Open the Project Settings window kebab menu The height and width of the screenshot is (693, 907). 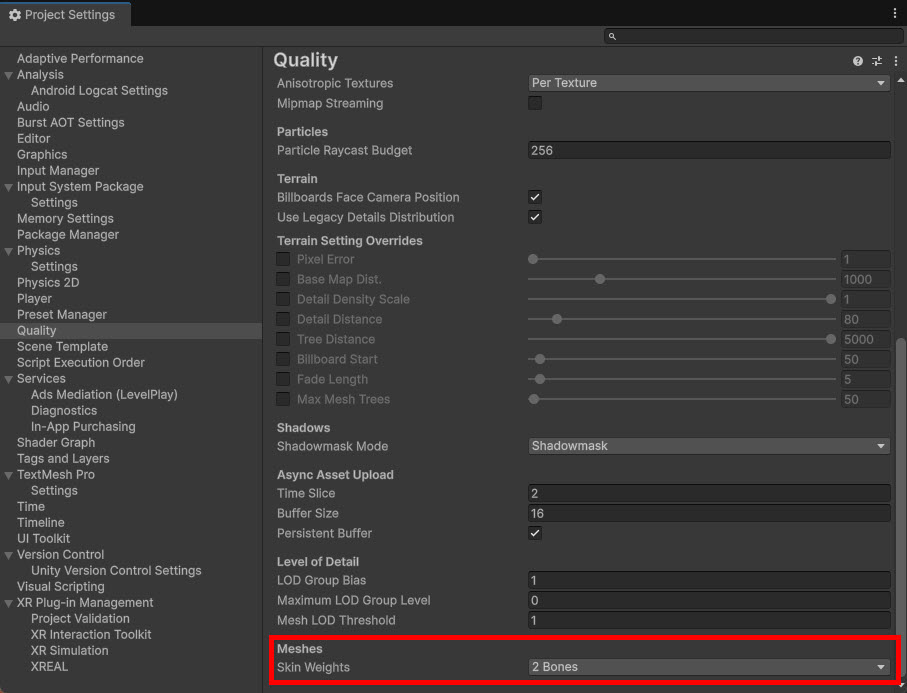[x=895, y=13]
